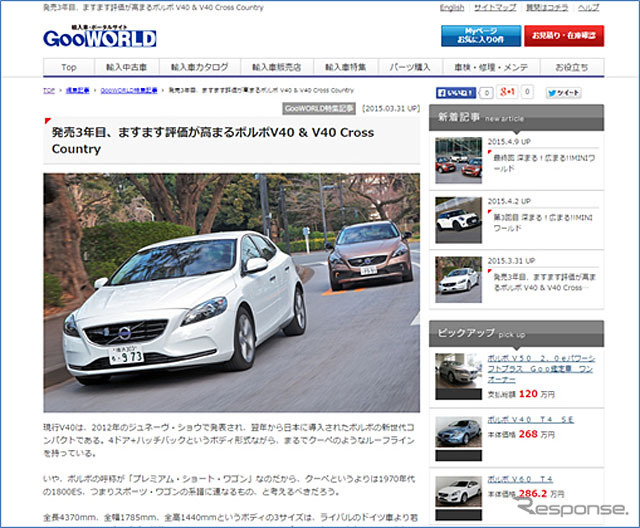640x528 pixels.
Task: Click the GooWORLD logo
Action: click(100, 36)
